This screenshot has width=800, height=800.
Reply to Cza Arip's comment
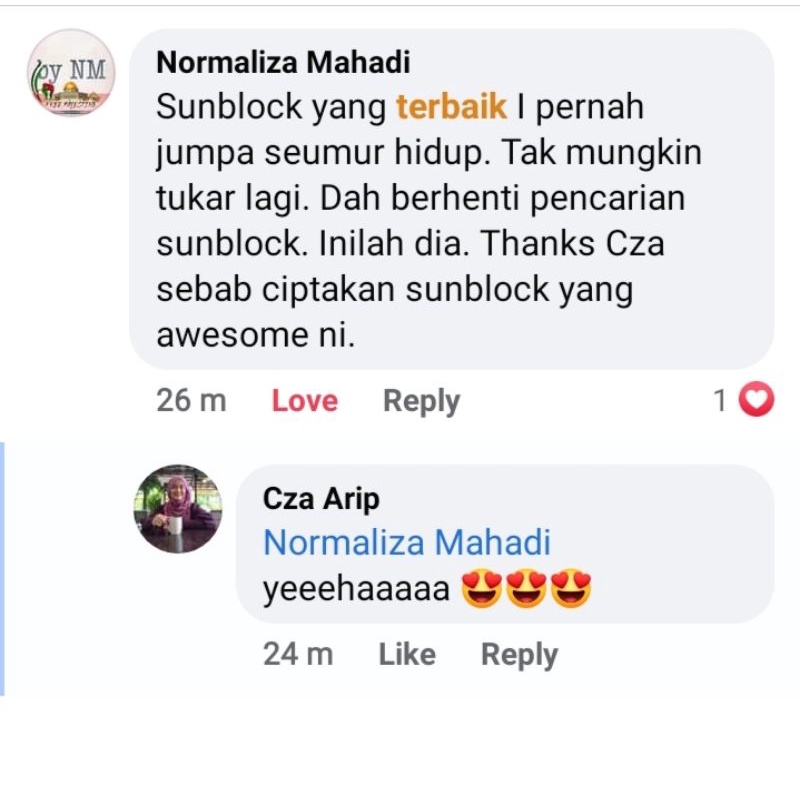(x=519, y=655)
